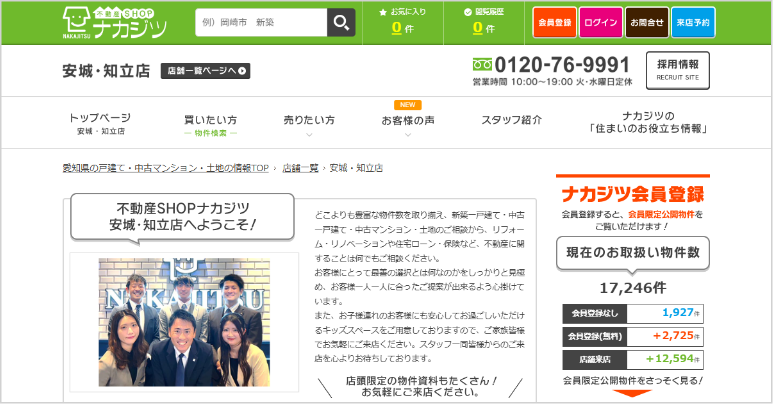773x404 pixels.
Task: Click the search field with 岡崎市 placeholder
Action: pyautogui.click(x=261, y=22)
